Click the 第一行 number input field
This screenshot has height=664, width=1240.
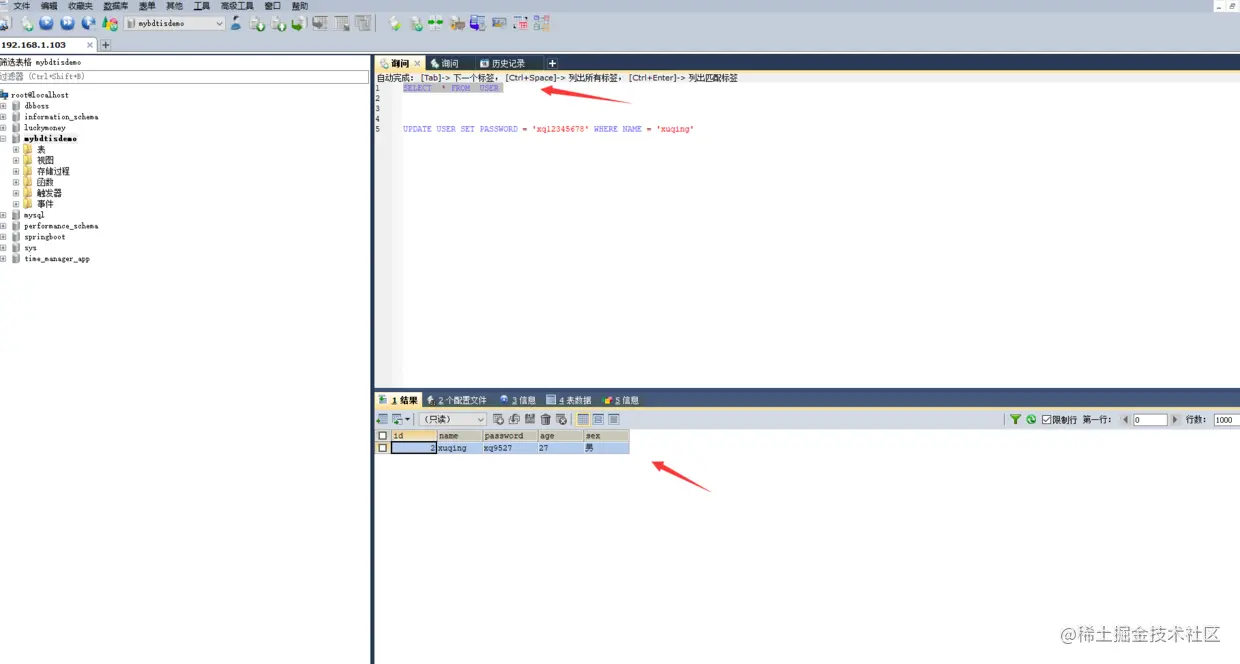pos(1150,420)
